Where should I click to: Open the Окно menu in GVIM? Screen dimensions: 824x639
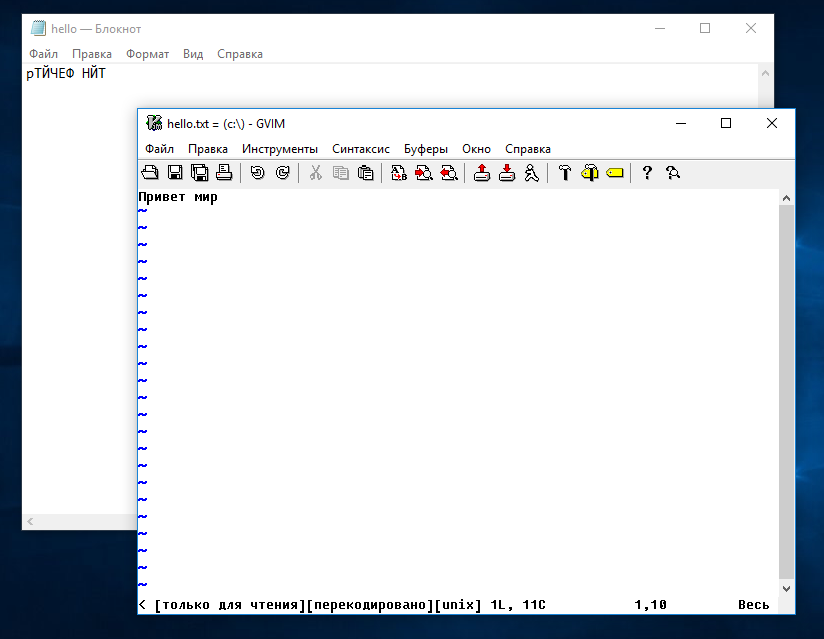coord(476,149)
